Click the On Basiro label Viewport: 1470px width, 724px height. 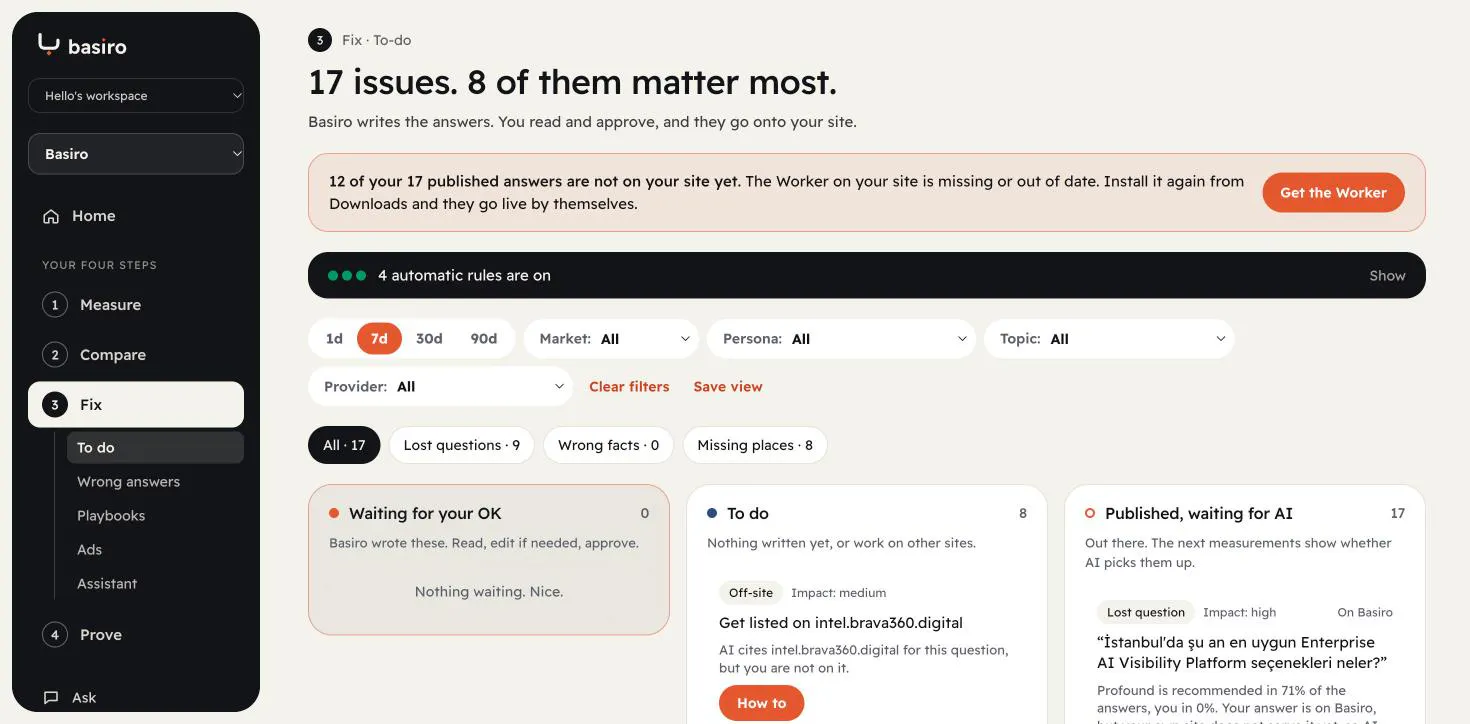(x=1365, y=613)
